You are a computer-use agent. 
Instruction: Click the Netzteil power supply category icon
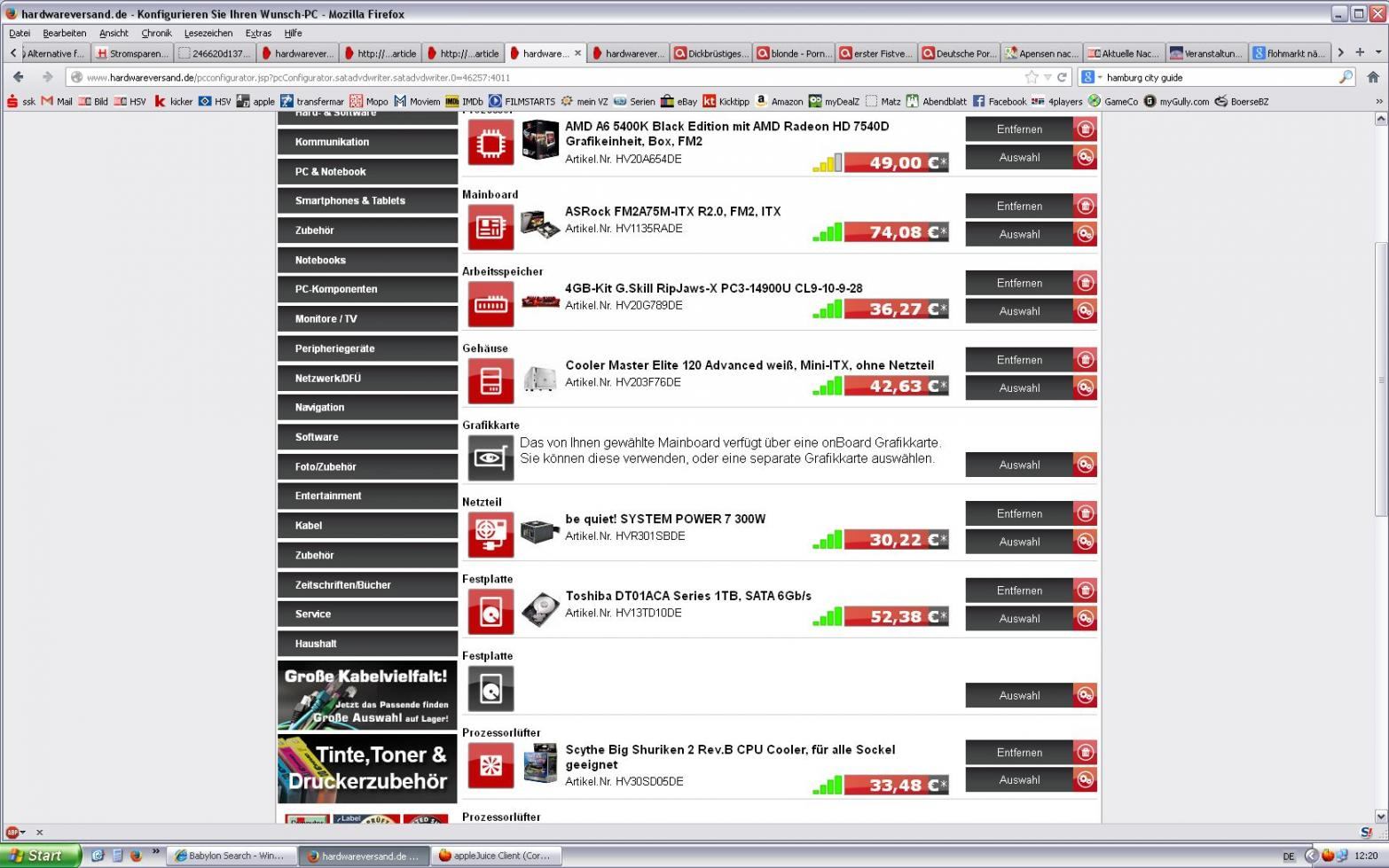point(490,535)
